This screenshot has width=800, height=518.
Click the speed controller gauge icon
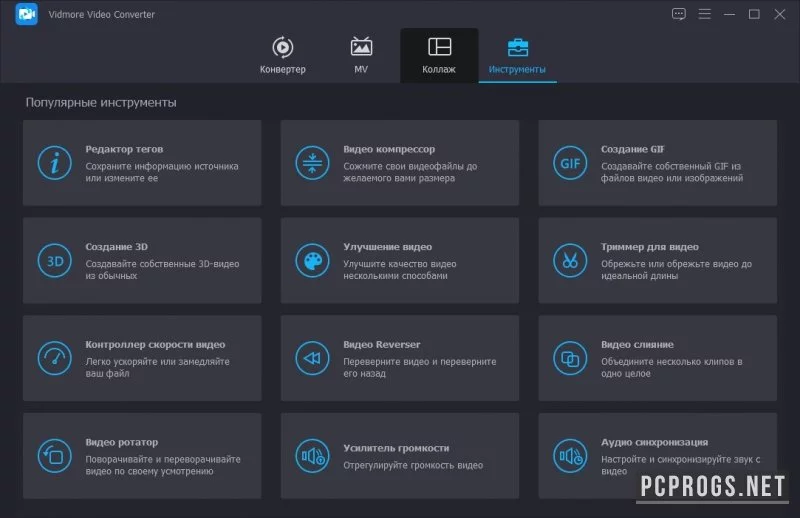tap(55, 358)
